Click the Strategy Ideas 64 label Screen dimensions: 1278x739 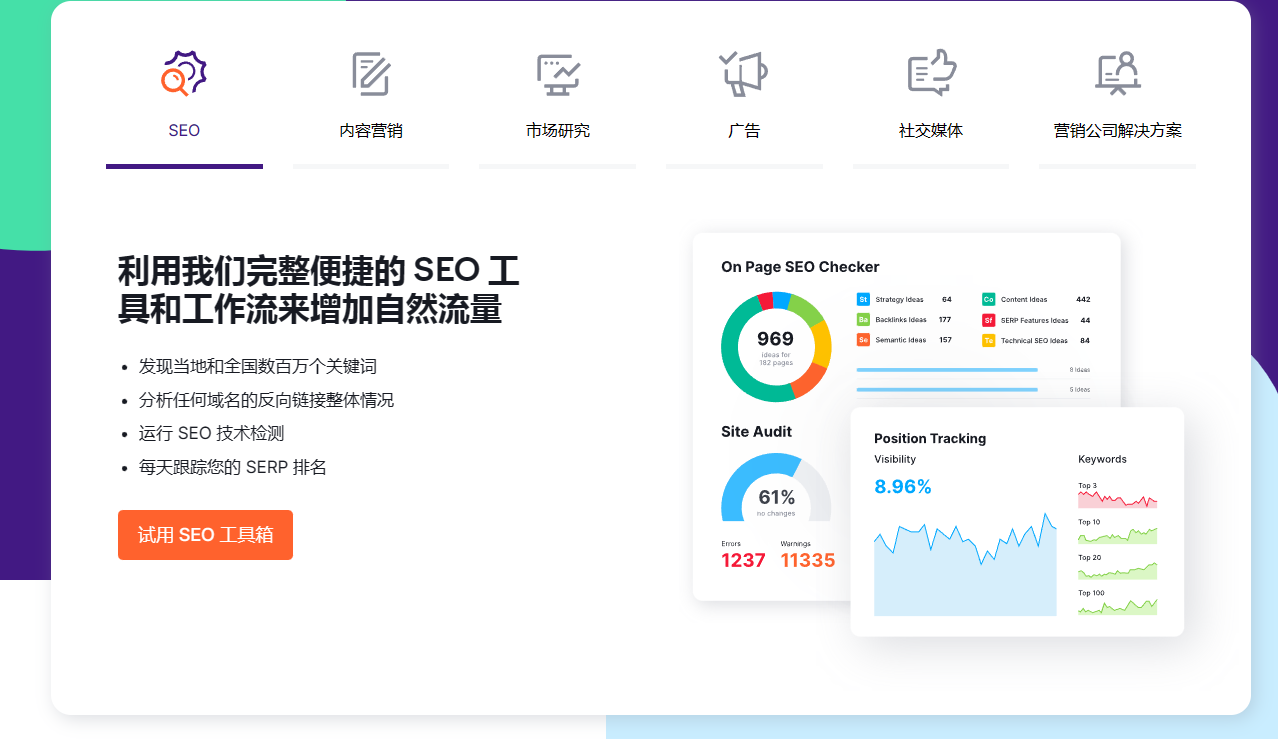[x=913, y=300]
